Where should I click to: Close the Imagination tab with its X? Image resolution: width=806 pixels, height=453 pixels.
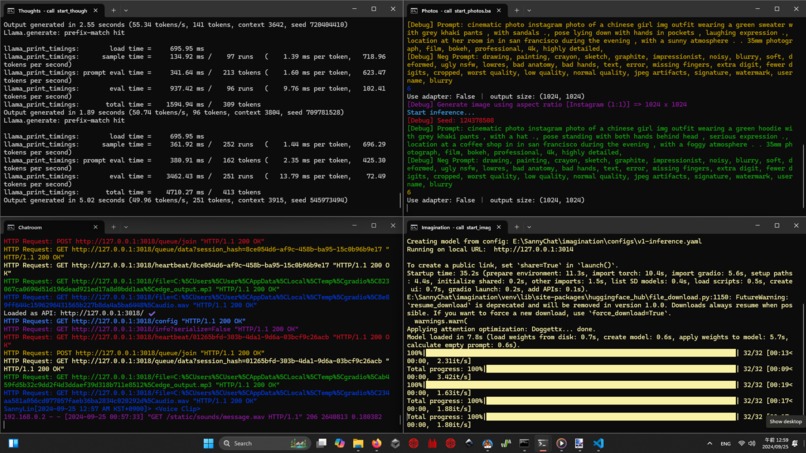pos(498,227)
